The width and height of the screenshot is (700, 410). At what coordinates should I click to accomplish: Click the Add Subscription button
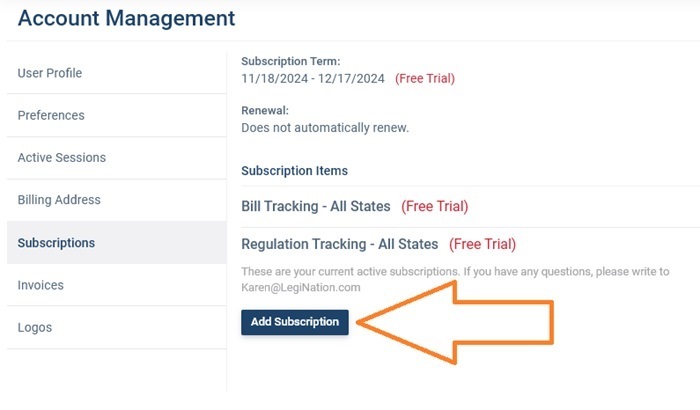pyautogui.click(x=294, y=322)
